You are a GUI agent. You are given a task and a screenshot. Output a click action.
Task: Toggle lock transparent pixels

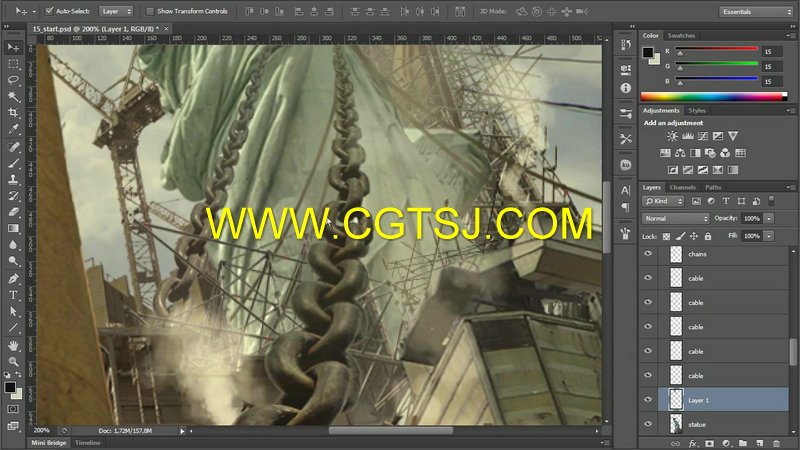pos(666,236)
